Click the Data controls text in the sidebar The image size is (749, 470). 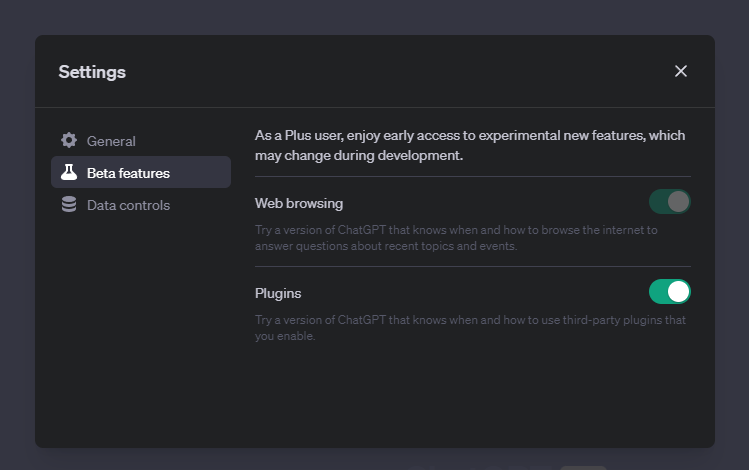[128, 205]
